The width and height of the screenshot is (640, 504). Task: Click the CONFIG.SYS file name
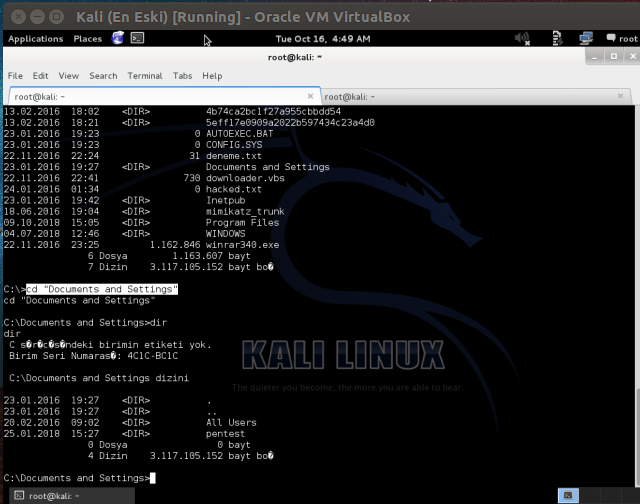click(x=234, y=145)
